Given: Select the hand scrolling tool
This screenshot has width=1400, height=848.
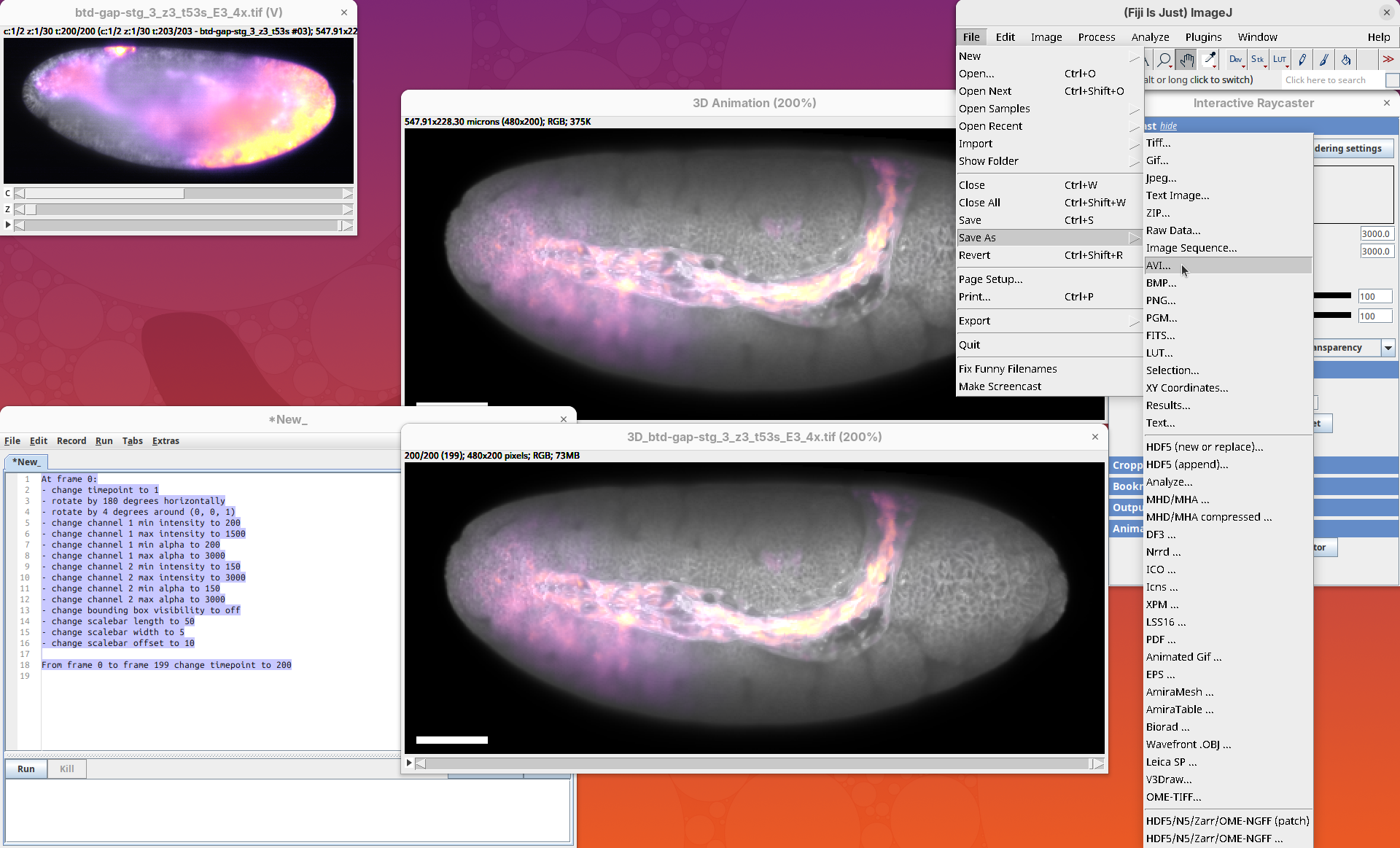Looking at the screenshot, I should 1187,60.
